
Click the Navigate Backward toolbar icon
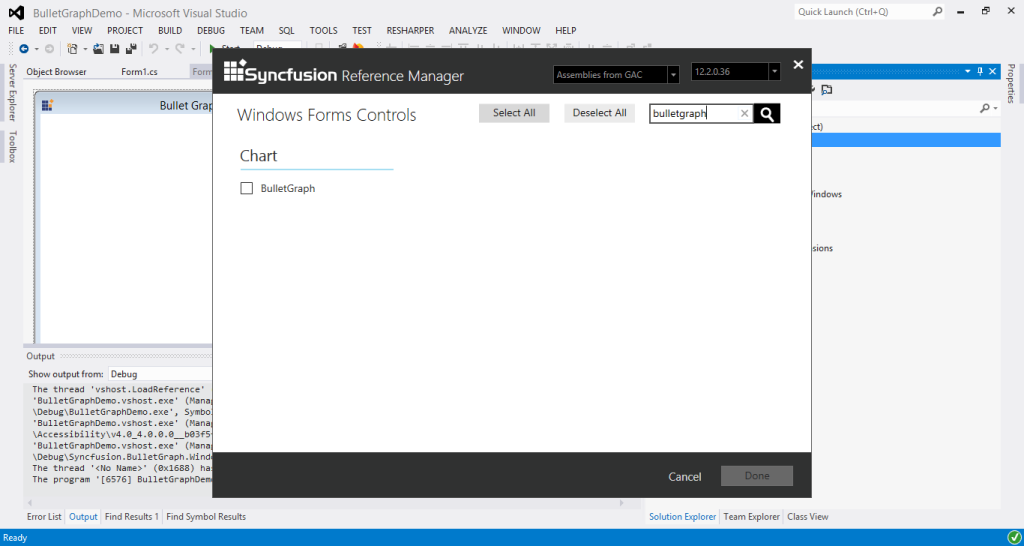pos(24,48)
